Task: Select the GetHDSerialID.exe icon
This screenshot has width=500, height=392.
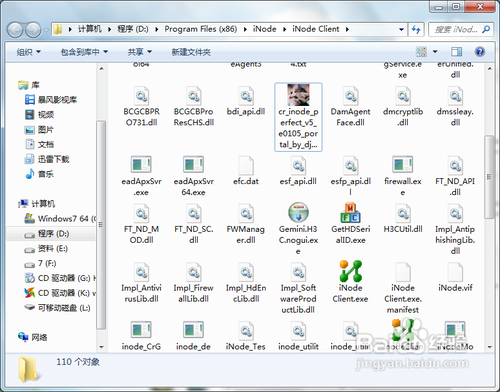Action: pyautogui.click(x=350, y=212)
